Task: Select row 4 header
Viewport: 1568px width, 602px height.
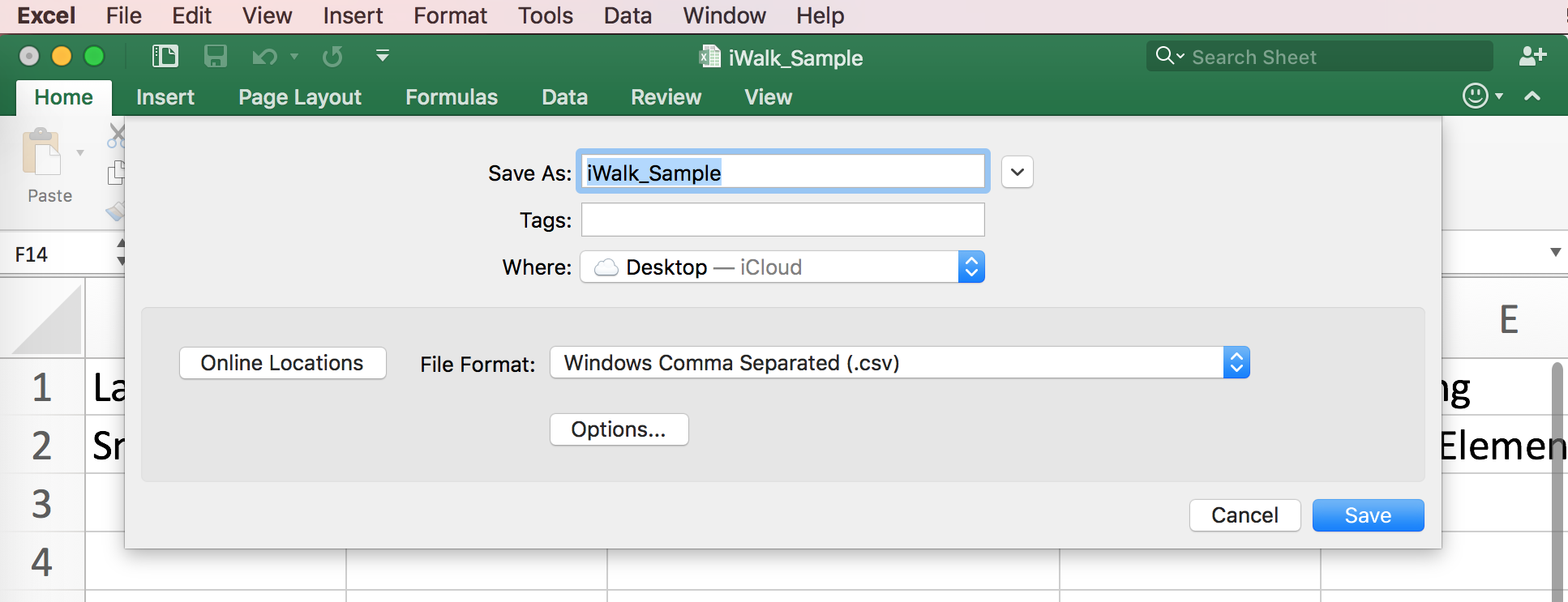Action: tap(41, 561)
